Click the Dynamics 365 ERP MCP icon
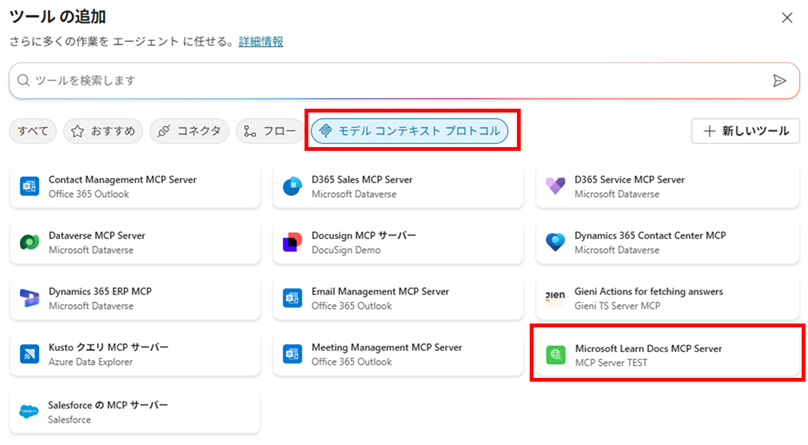Image resolution: width=808 pixels, height=445 pixels. pyautogui.click(x=29, y=298)
